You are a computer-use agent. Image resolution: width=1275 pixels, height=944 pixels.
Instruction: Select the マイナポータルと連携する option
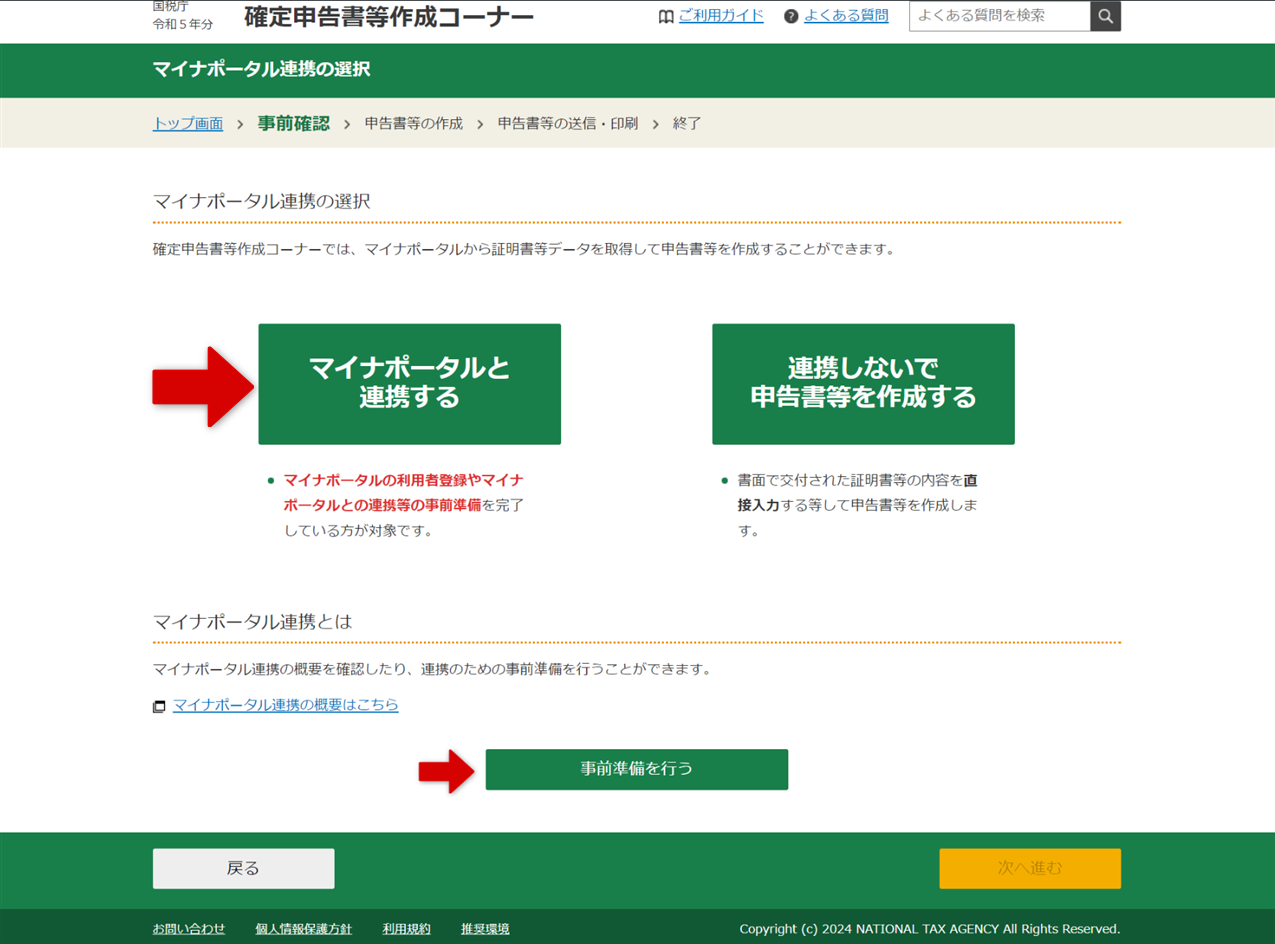point(409,383)
